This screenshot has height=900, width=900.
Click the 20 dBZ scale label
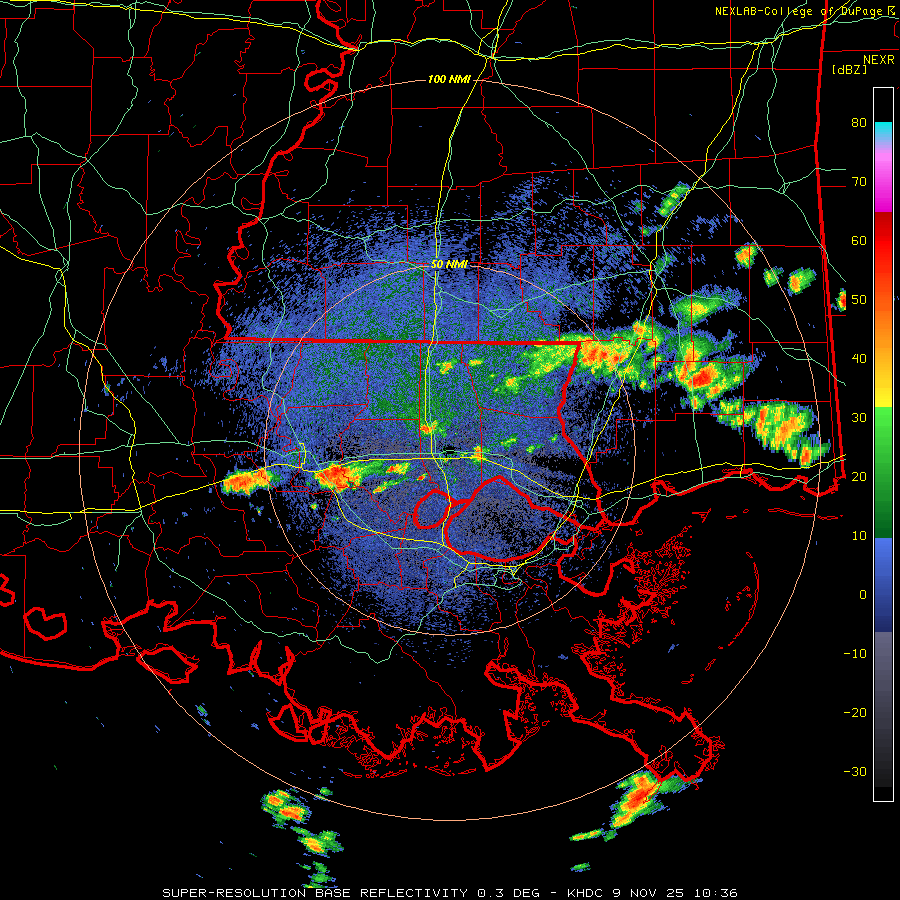pos(859,476)
